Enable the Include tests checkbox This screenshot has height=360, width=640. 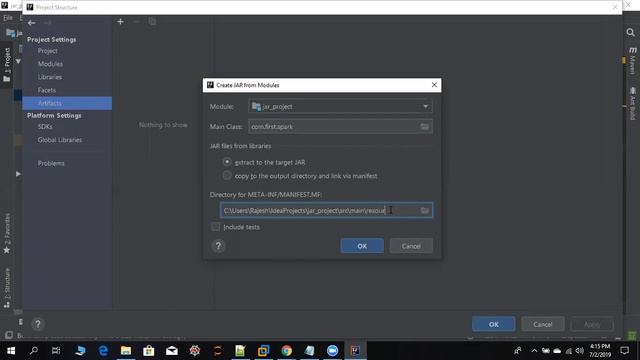pyautogui.click(x=216, y=227)
